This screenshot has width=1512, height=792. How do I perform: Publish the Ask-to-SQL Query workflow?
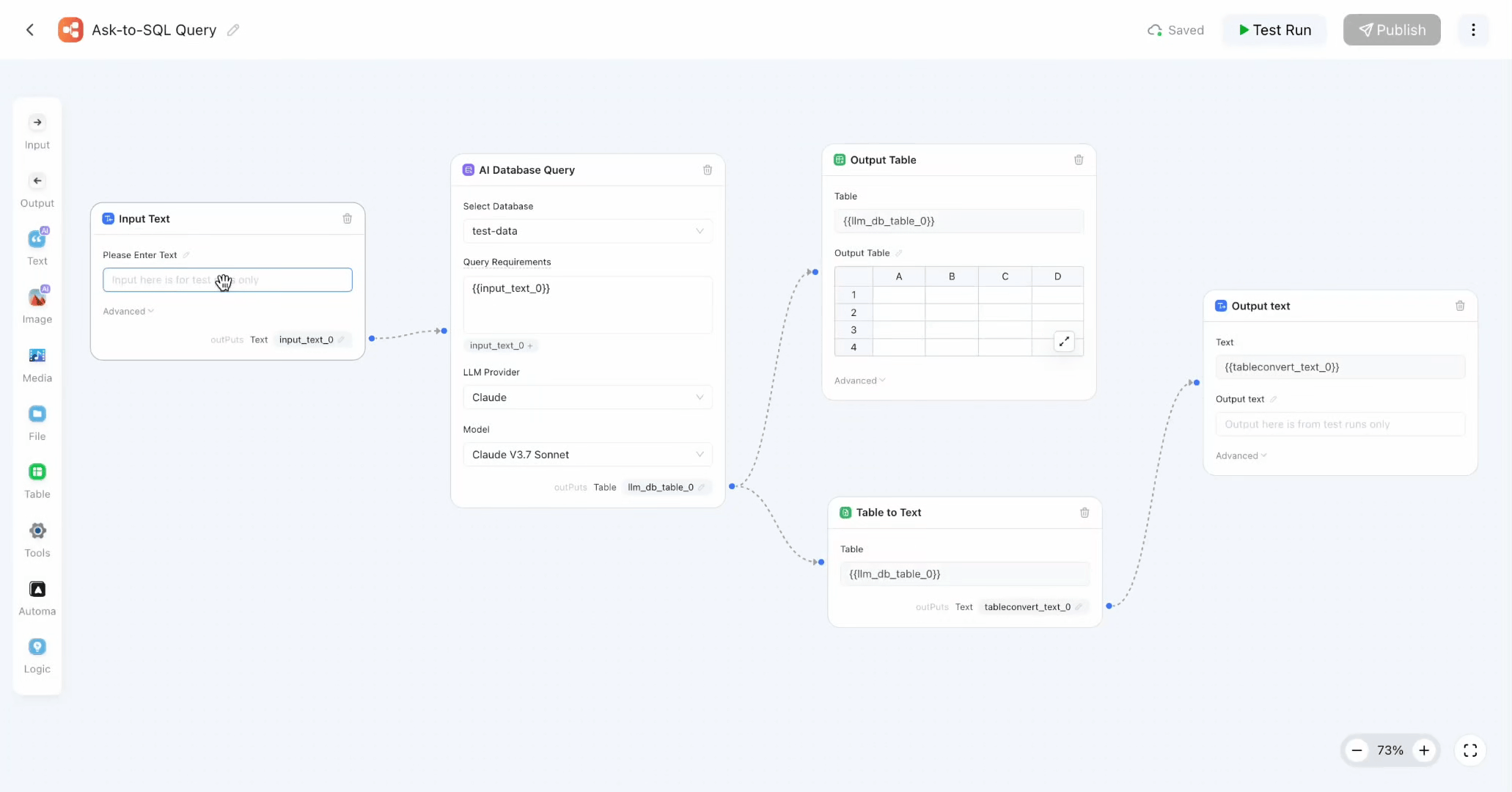(1391, 29)
